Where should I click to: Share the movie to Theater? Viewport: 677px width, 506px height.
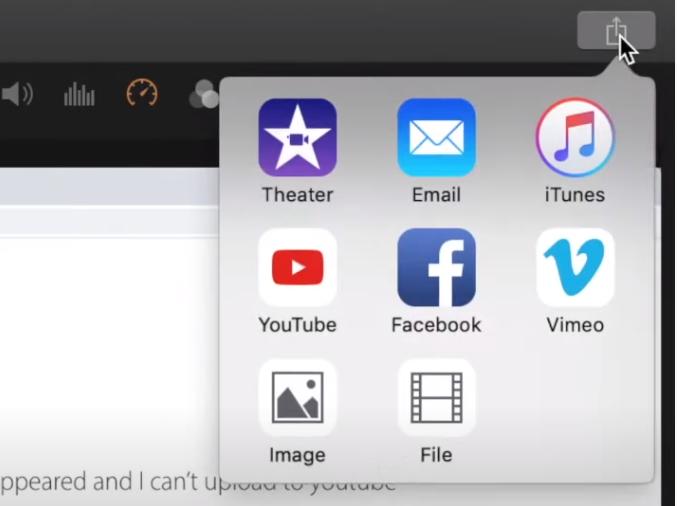[297, 137]
